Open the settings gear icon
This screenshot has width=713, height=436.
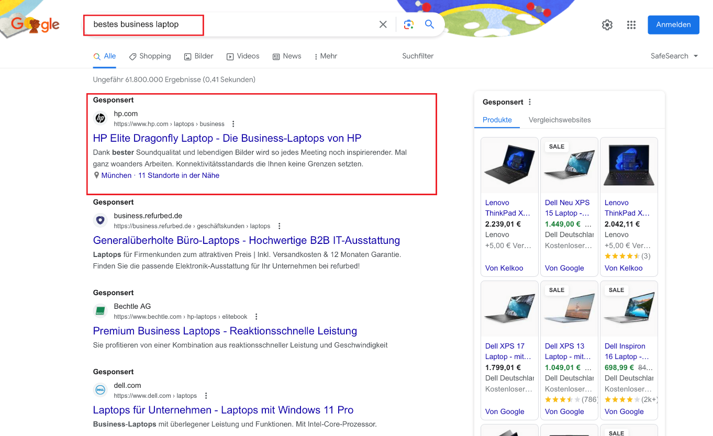(607, 25)
